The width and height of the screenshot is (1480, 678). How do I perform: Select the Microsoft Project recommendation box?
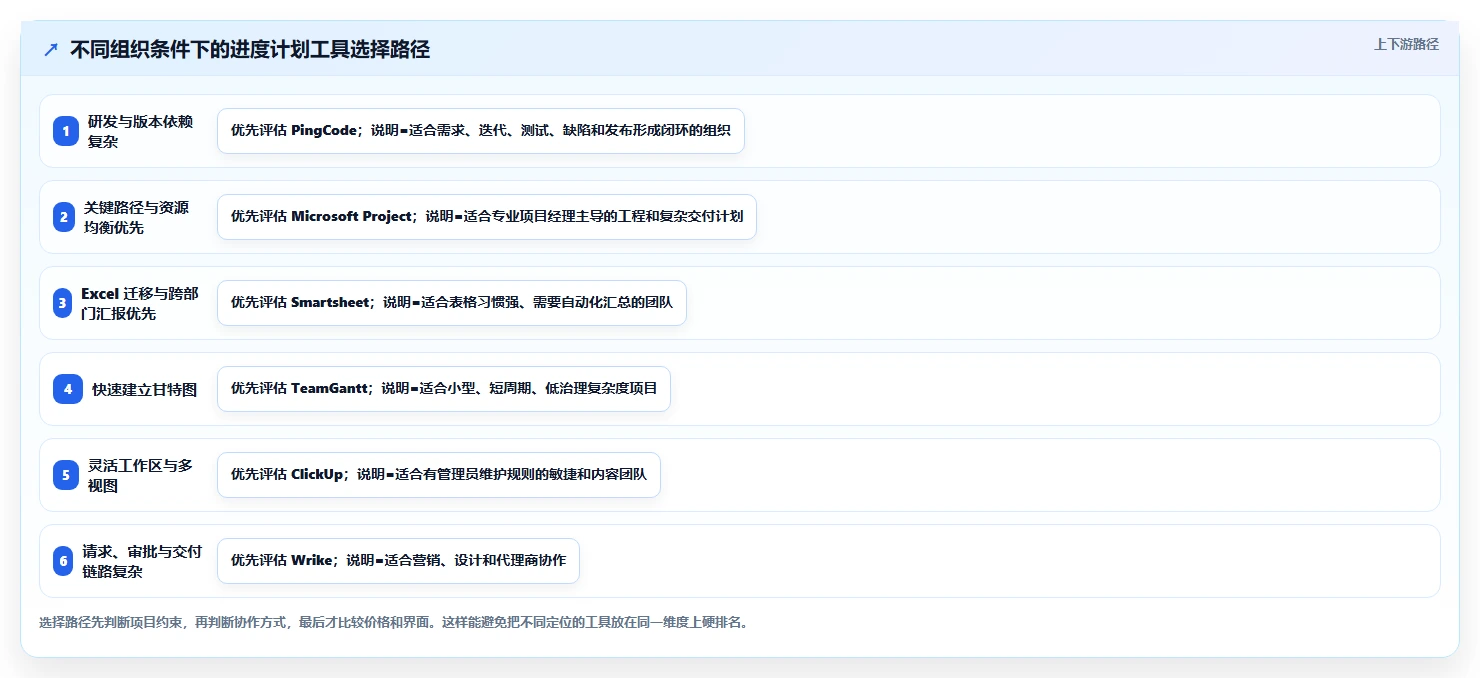coord(487,217)
